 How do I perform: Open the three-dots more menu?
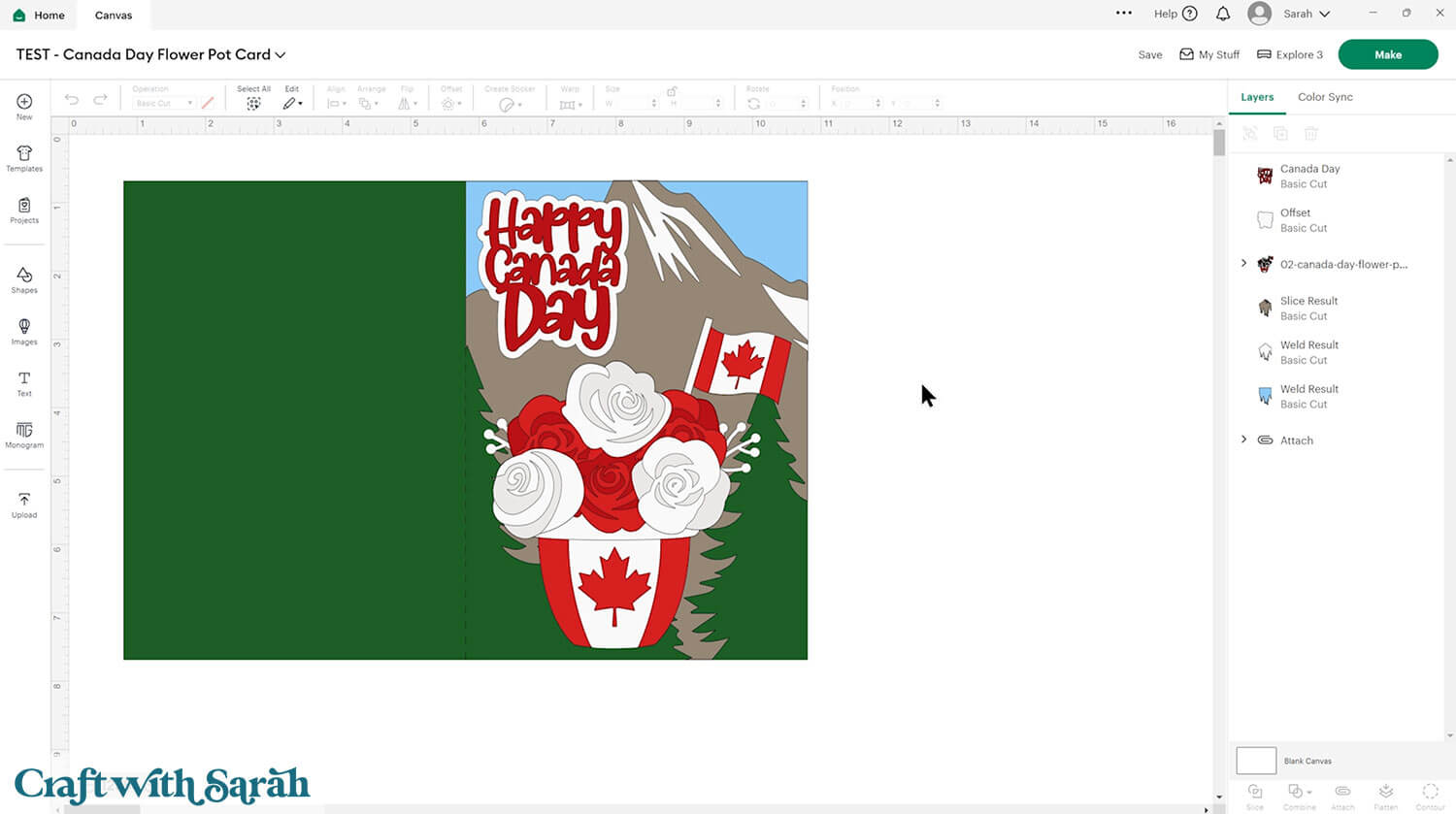[1124, 14]
